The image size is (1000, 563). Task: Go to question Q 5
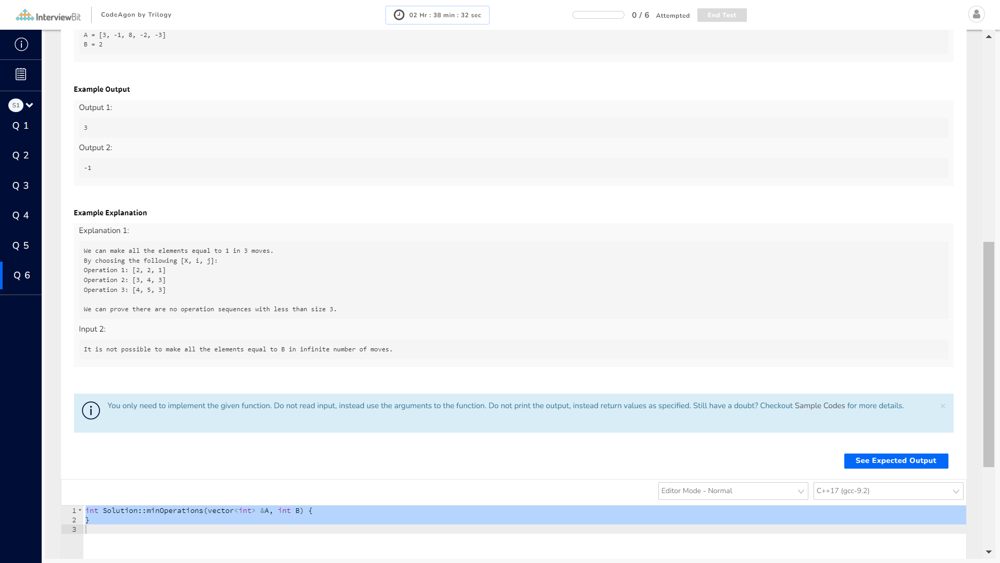coord(20,245)
